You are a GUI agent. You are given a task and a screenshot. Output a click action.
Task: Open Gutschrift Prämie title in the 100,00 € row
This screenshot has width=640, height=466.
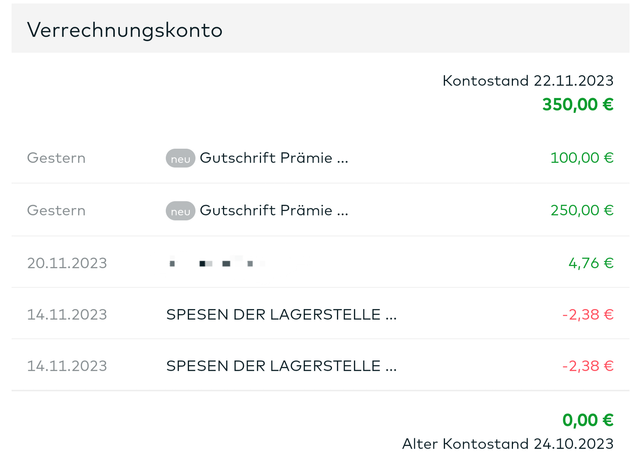(x=274, y=158)
